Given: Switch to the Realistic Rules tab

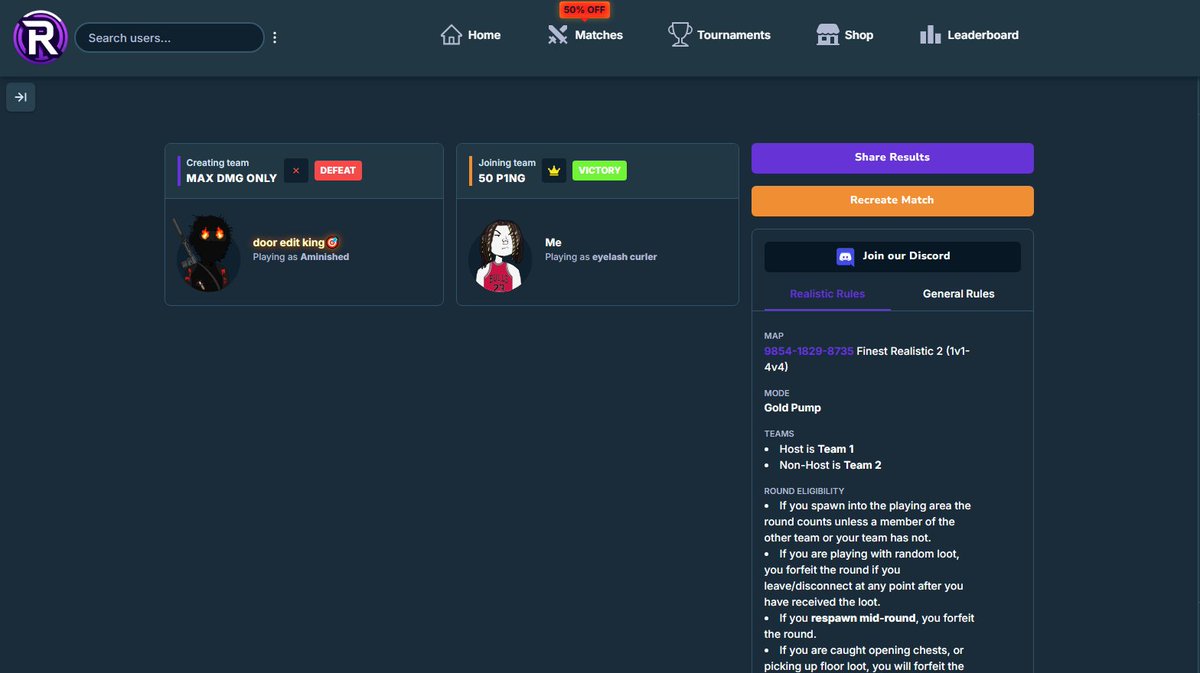Looking at the screenshot, I should [827, 294].
